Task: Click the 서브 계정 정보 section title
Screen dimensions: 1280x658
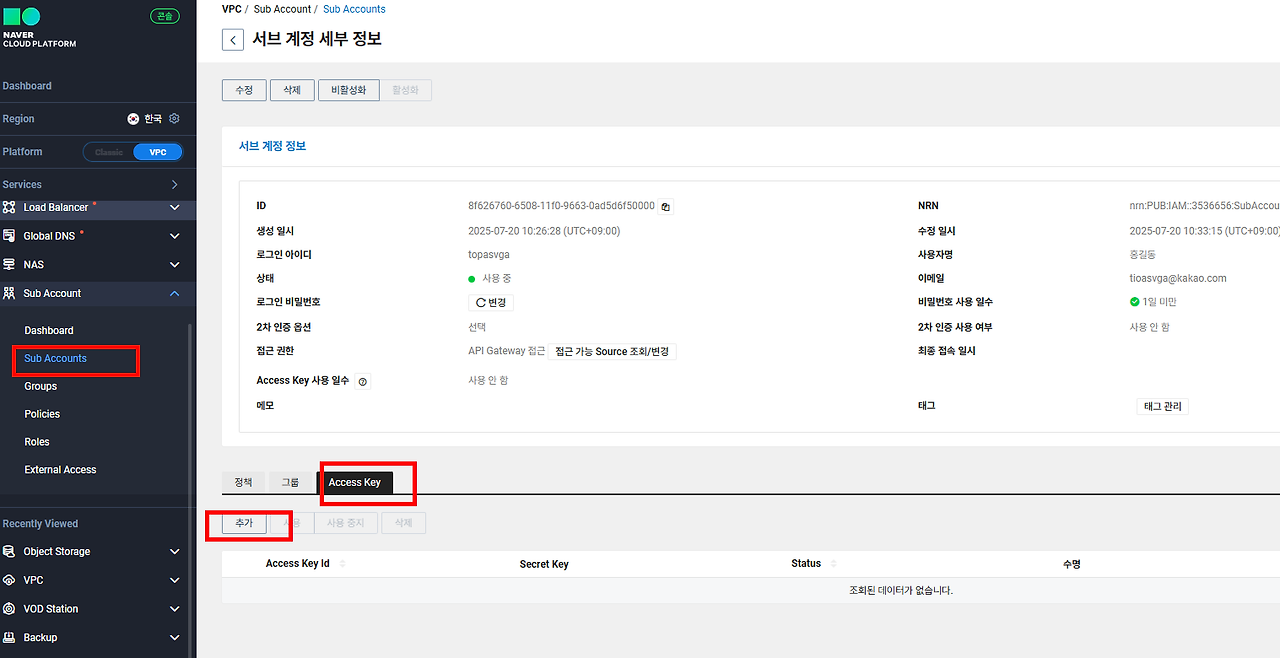Action: tap(272, 146)
